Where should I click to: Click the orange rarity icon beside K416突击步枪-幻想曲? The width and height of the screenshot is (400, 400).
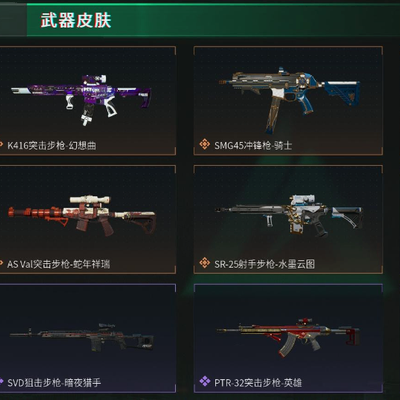(x=1, y=145)
